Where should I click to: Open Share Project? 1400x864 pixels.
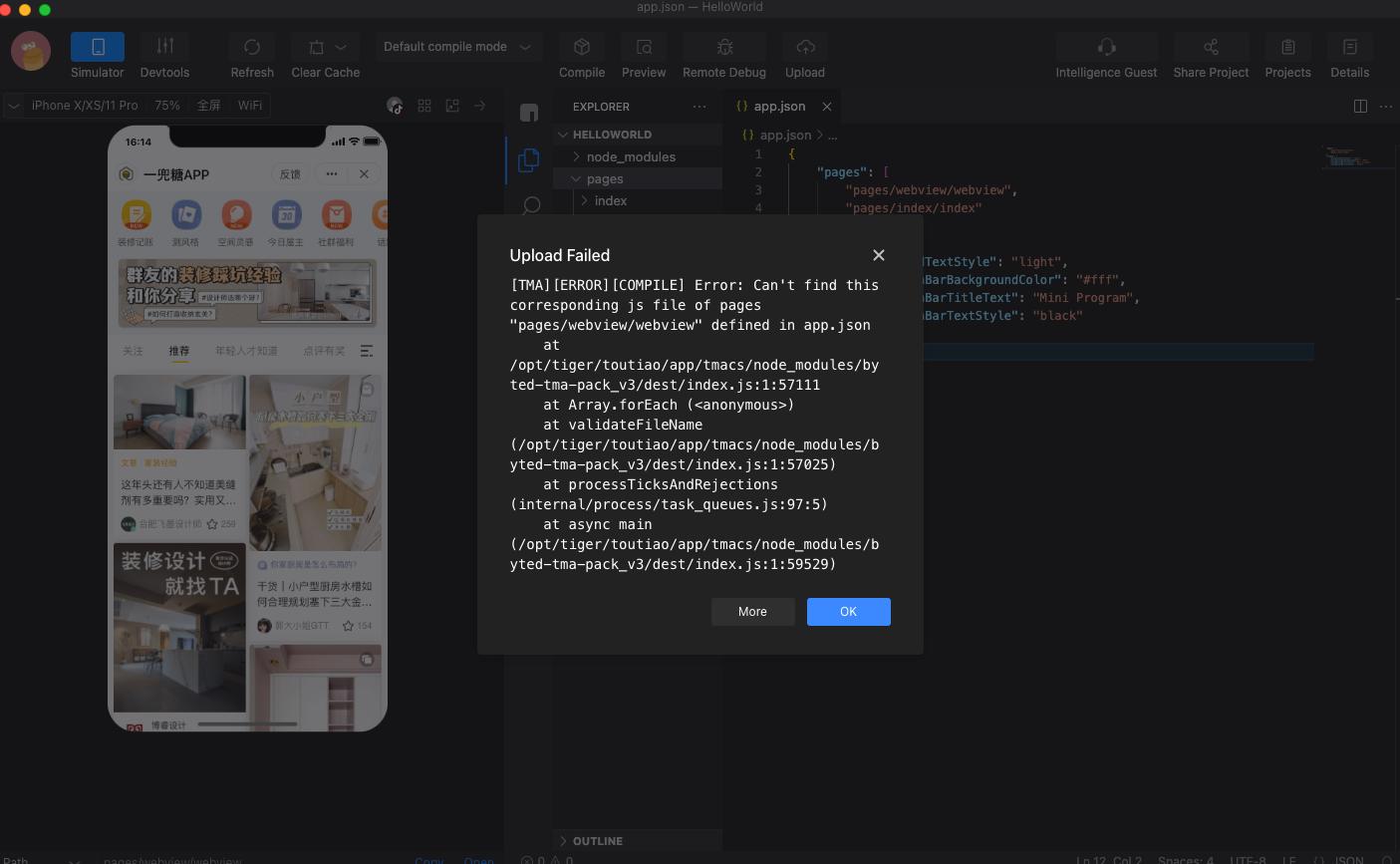tap(1211, 47)
